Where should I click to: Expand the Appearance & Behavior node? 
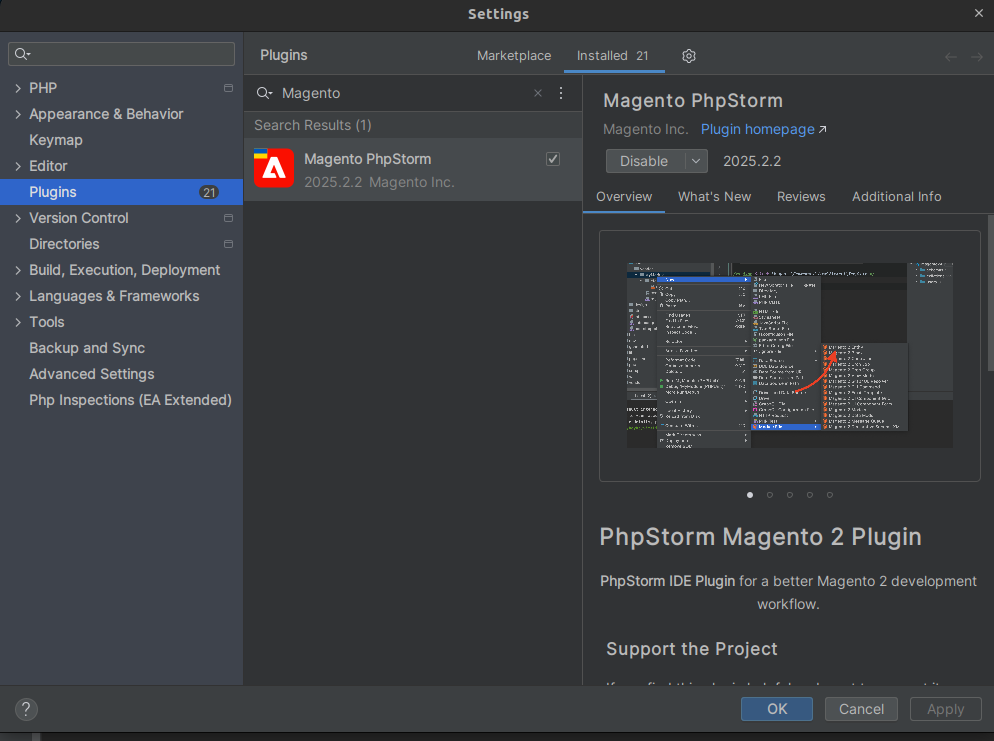click(18, 114)
